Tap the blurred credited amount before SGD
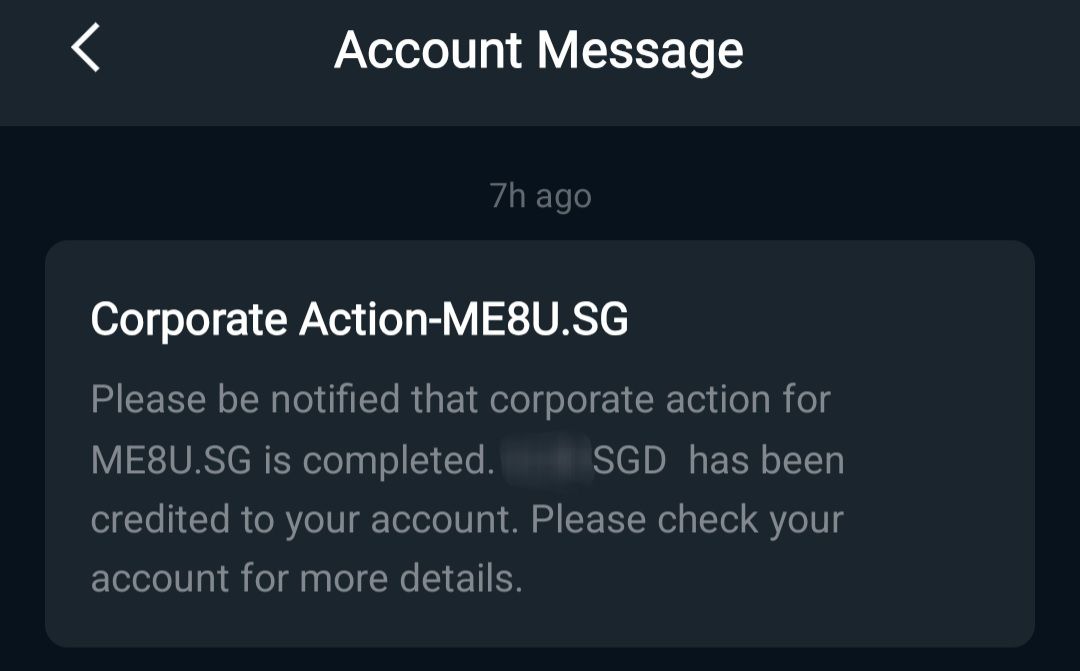The height and width of the screenshot is (671, 1080). tap(546, 461)
